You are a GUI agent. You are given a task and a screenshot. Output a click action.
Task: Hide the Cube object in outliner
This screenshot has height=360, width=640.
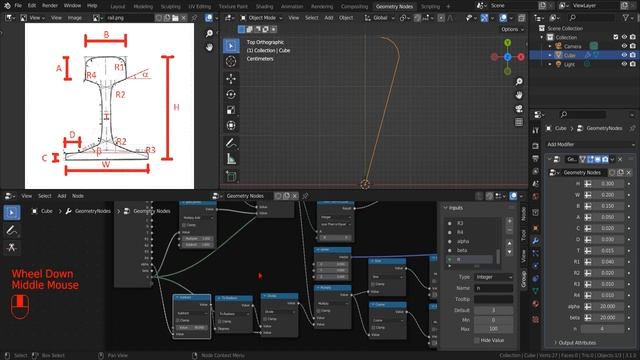[624, 55]
